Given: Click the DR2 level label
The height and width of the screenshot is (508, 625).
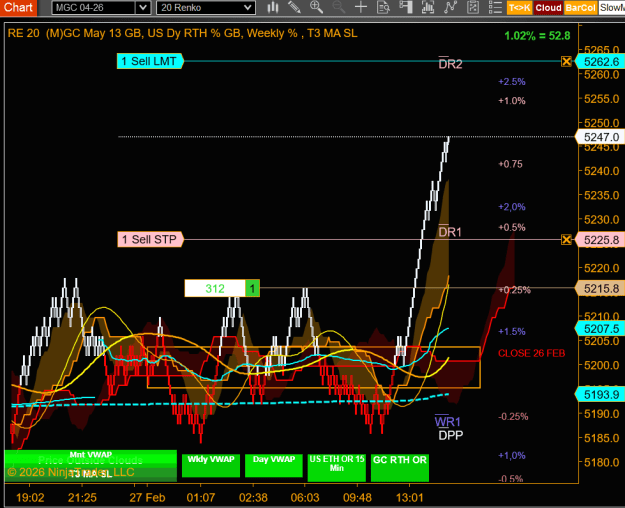Looking at the screenshot, I should (x=450, y=63).
